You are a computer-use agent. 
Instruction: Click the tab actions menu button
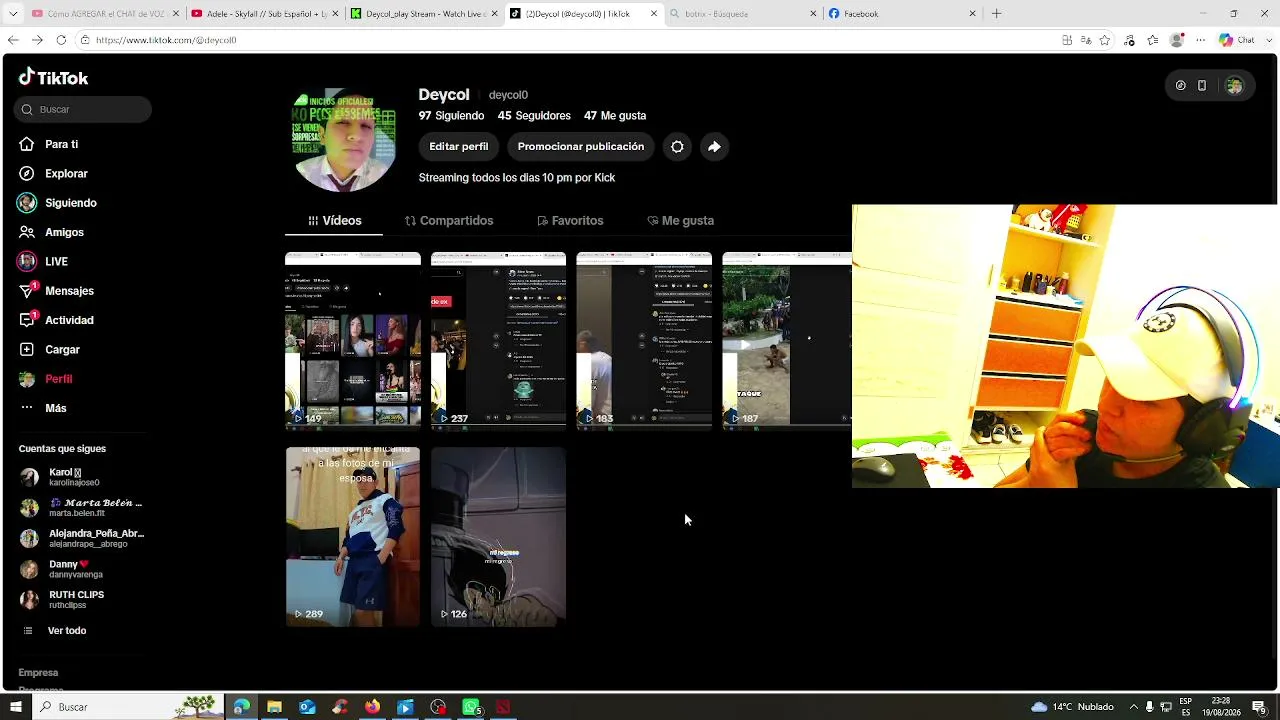[13, 14]
